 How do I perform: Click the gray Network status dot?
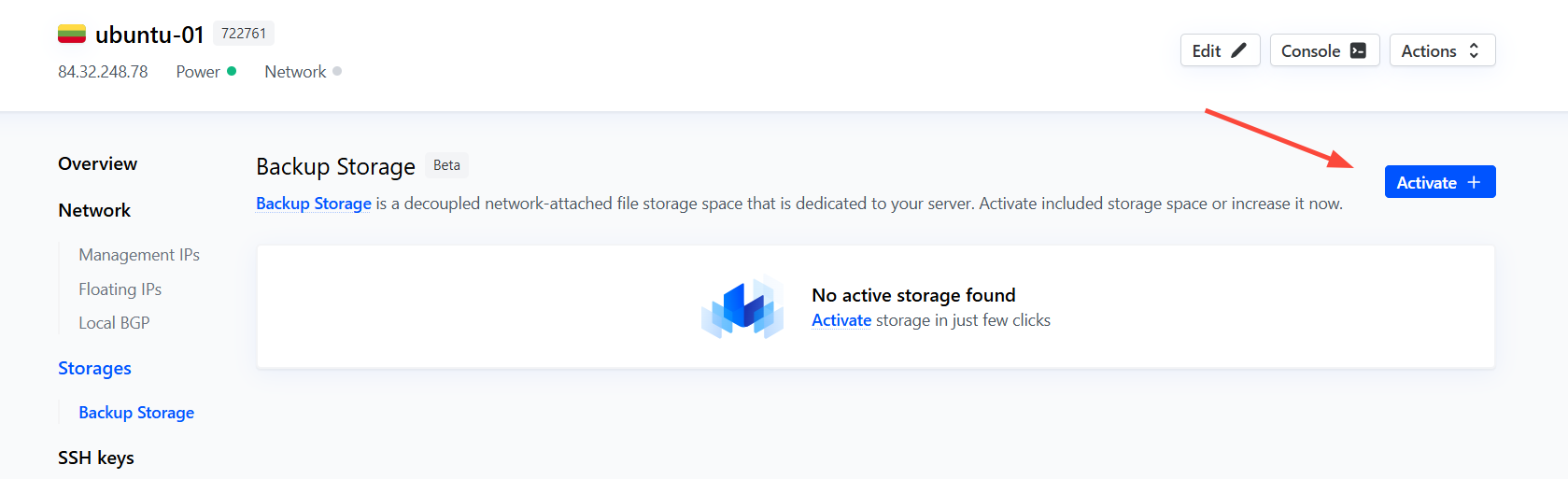[x=337, y=71]
